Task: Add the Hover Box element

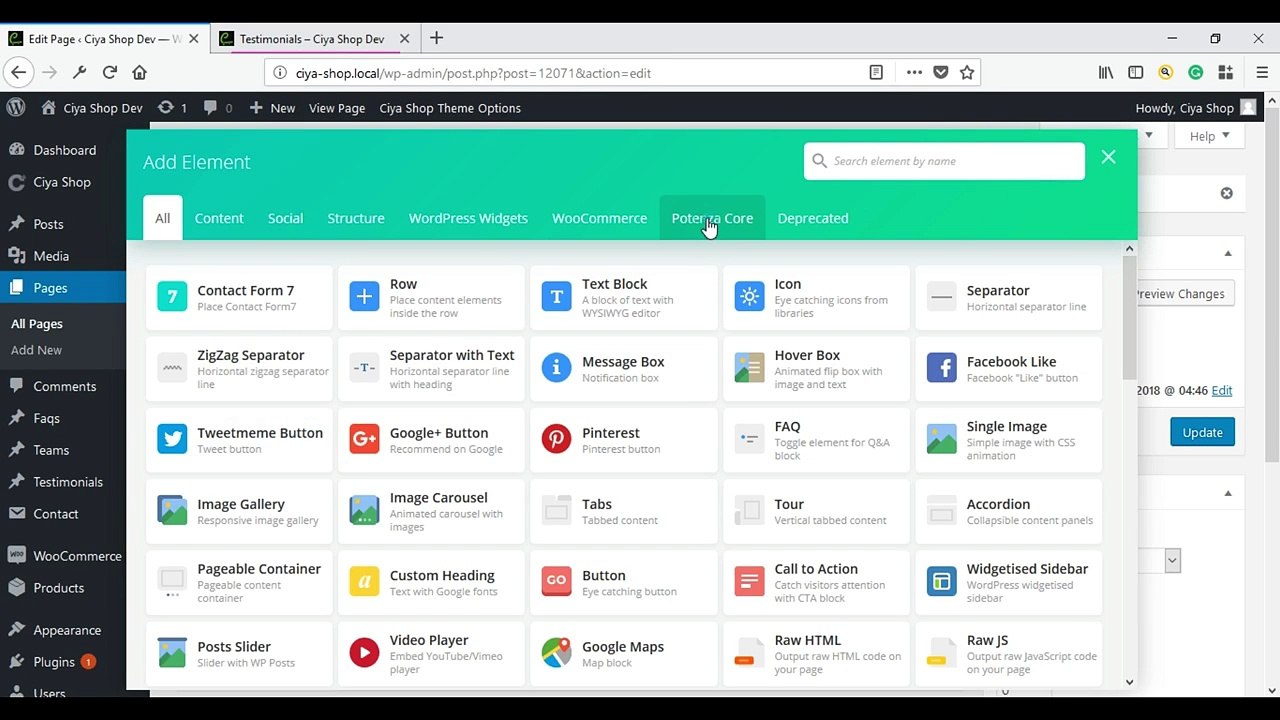Action: coord(816,369)
